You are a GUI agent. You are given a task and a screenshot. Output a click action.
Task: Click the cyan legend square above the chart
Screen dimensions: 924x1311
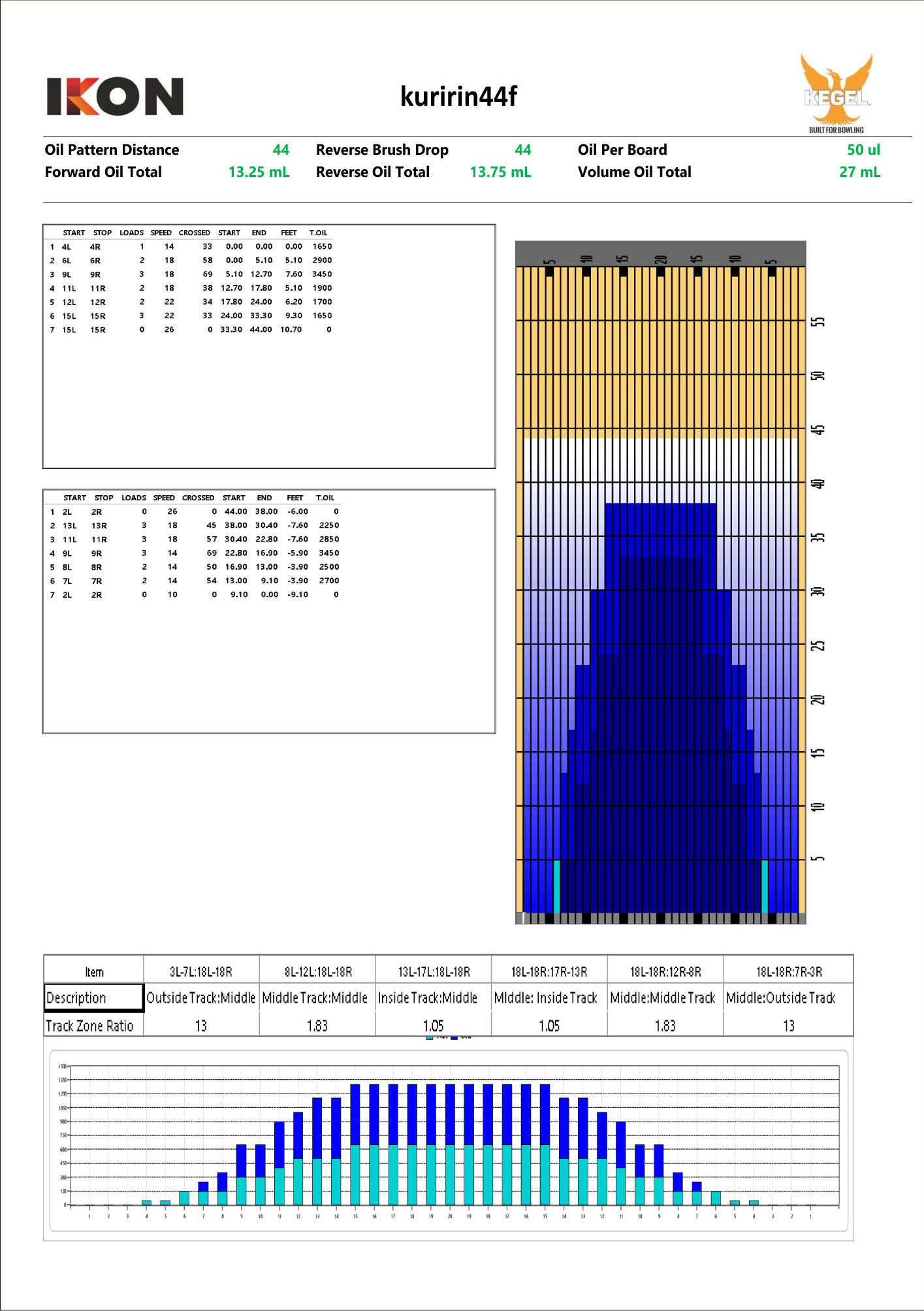click(x=429, y=1037)
